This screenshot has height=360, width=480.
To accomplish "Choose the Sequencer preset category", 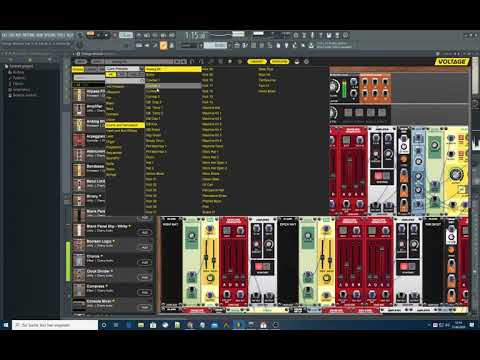I will click(114, 153).
